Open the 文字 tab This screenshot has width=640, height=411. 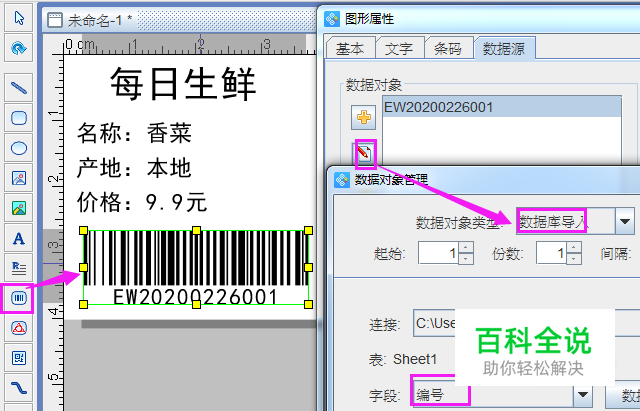click(x=399, y=48)
